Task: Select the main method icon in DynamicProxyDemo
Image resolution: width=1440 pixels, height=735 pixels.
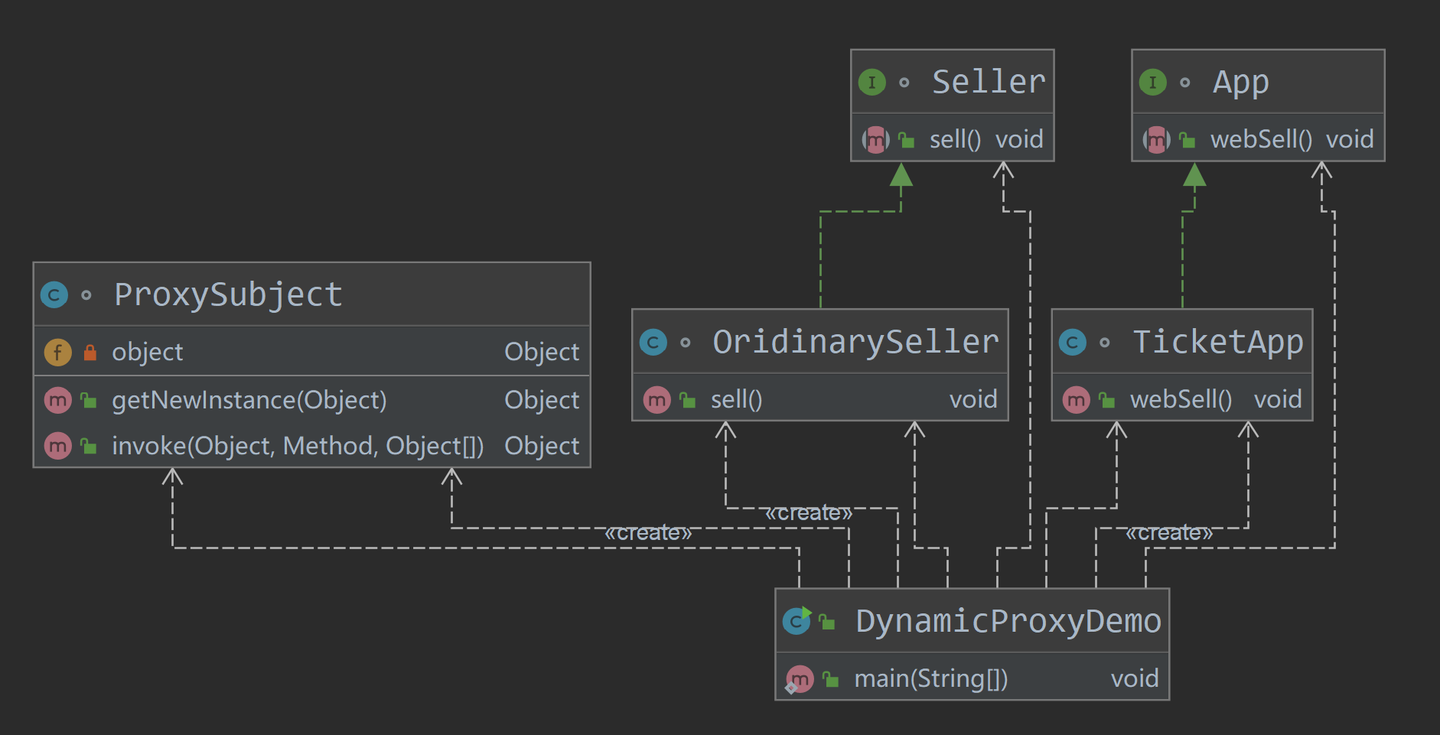Action: pos(800,678)
